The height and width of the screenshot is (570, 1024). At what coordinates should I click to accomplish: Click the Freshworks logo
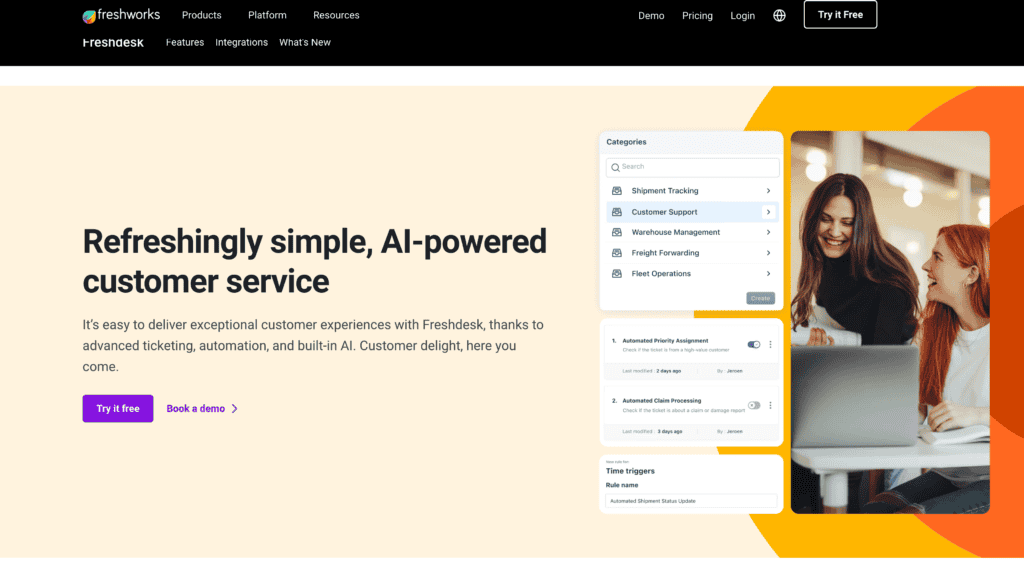tap(121, 15)
